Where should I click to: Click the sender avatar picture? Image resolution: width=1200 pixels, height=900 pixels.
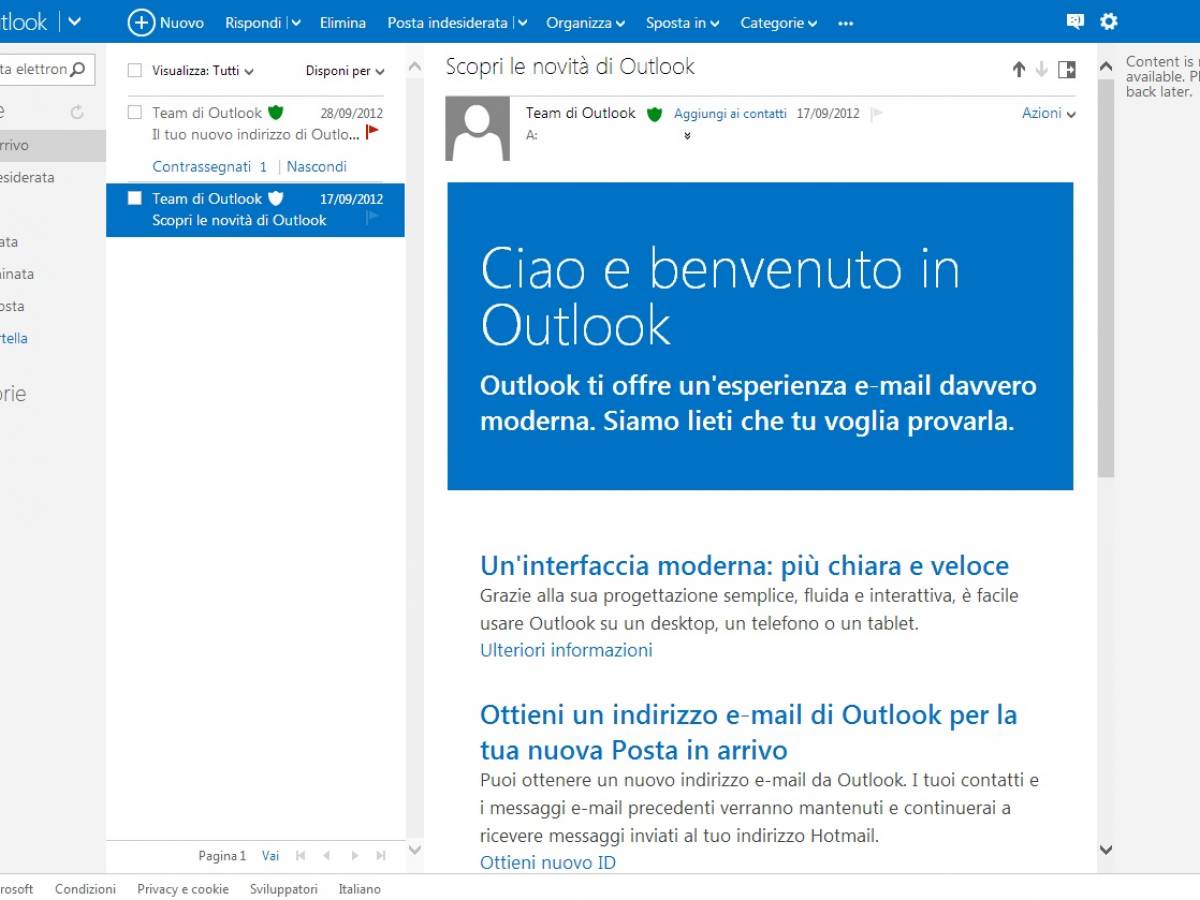point(477,128)
